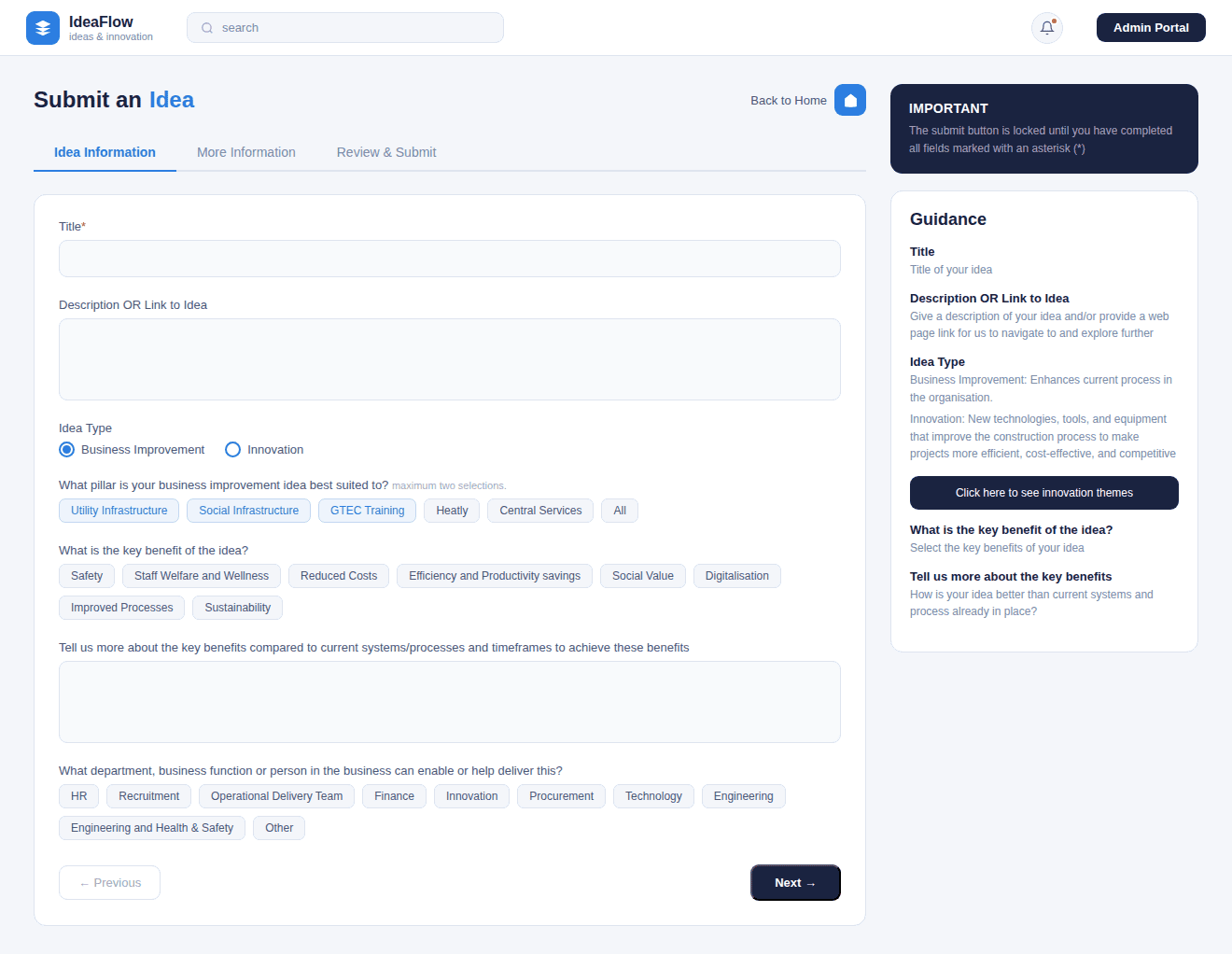The image size is (1232, 954).
Task: Select the Innovation idea type radio
Action: point(233,450)
